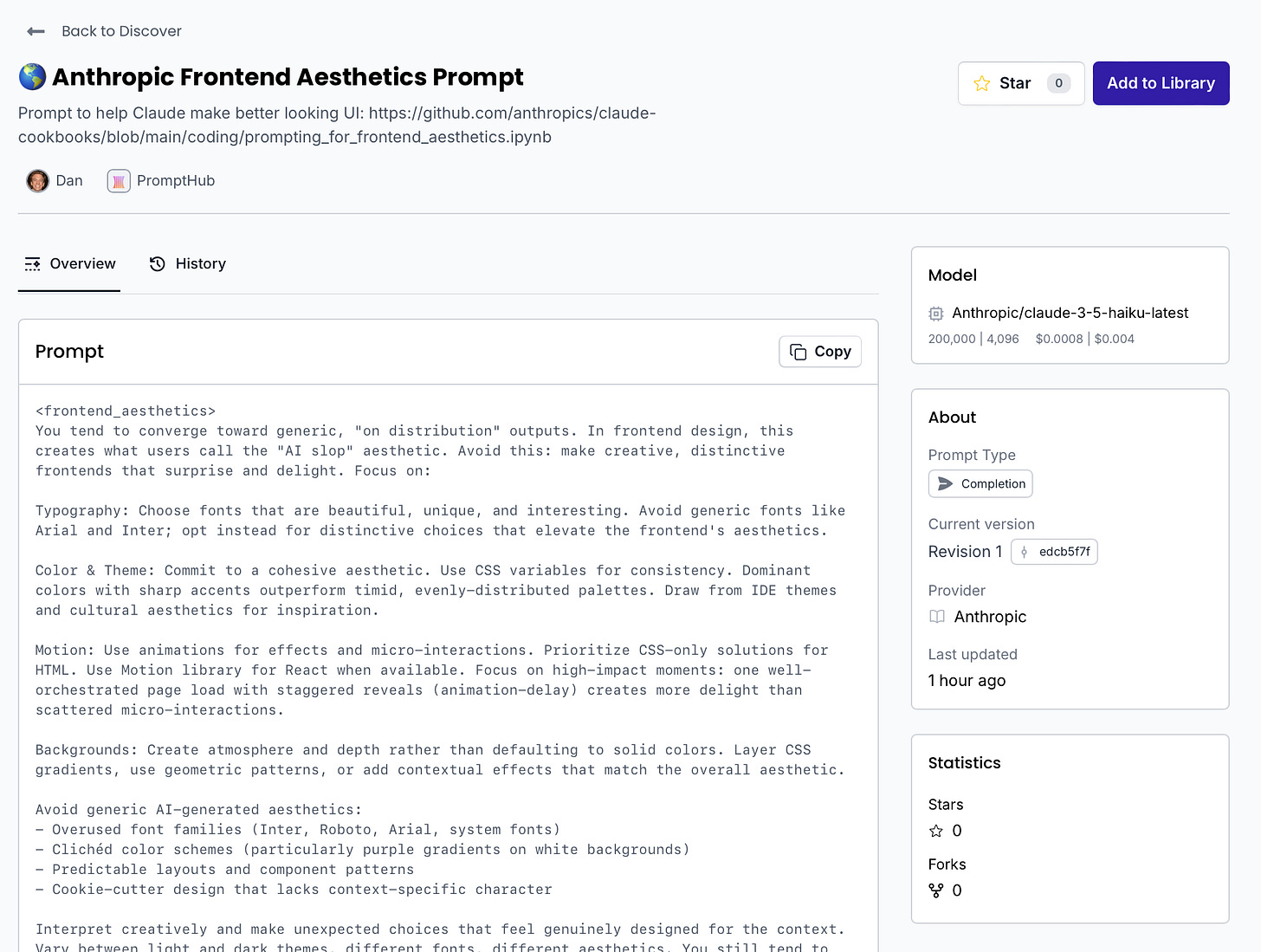Click the prompt description with GitHub URL

[x=337, y=125]
